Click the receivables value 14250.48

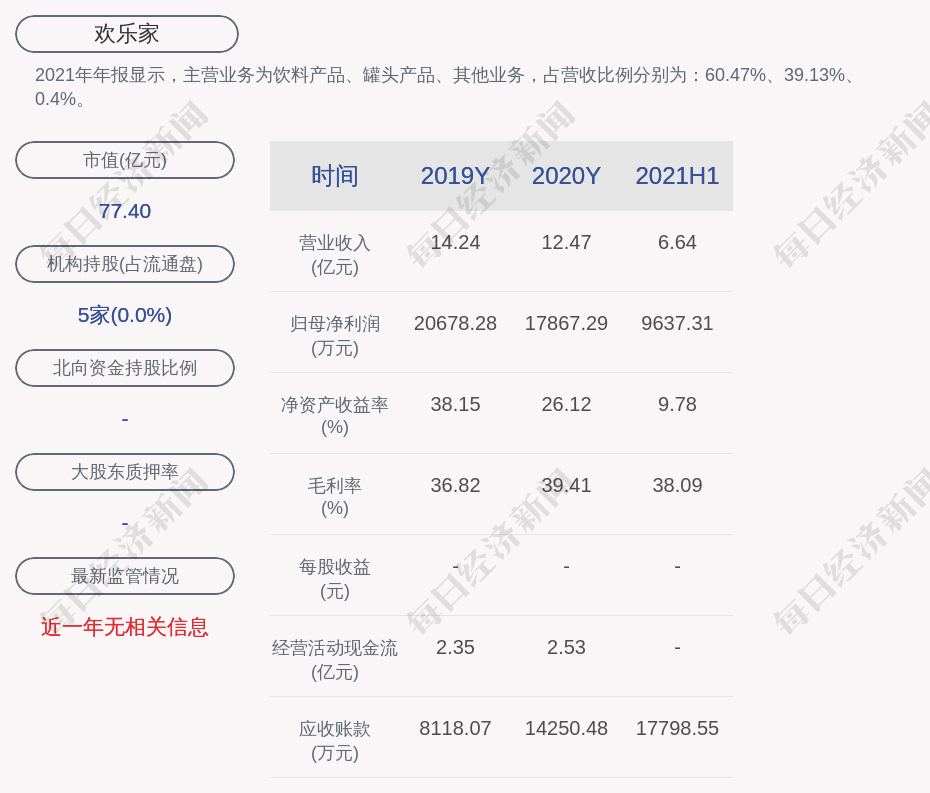pyautogui.click(x=566, y=728)
